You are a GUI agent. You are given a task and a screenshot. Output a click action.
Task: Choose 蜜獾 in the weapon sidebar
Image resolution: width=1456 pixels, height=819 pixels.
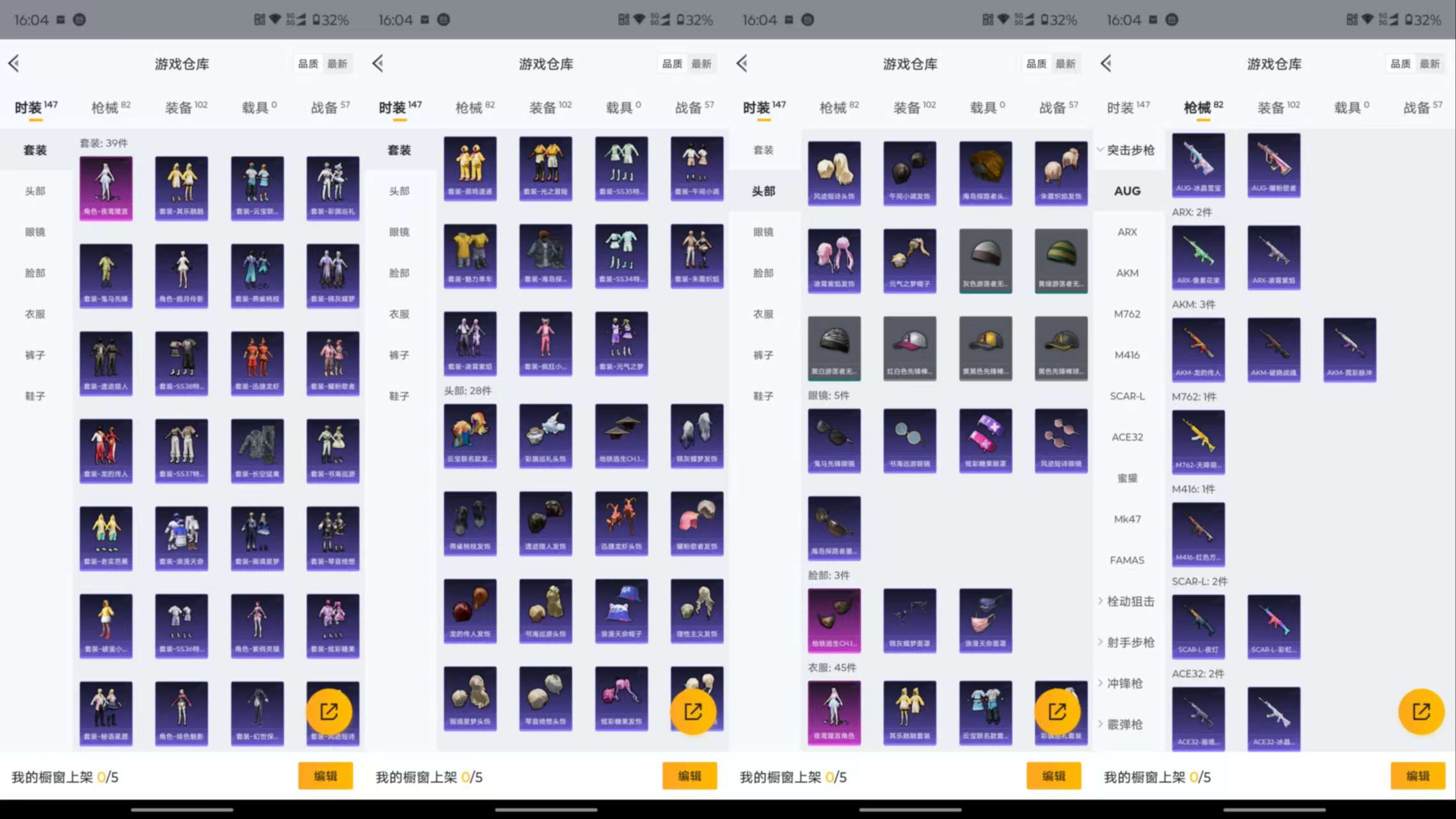1127,478
